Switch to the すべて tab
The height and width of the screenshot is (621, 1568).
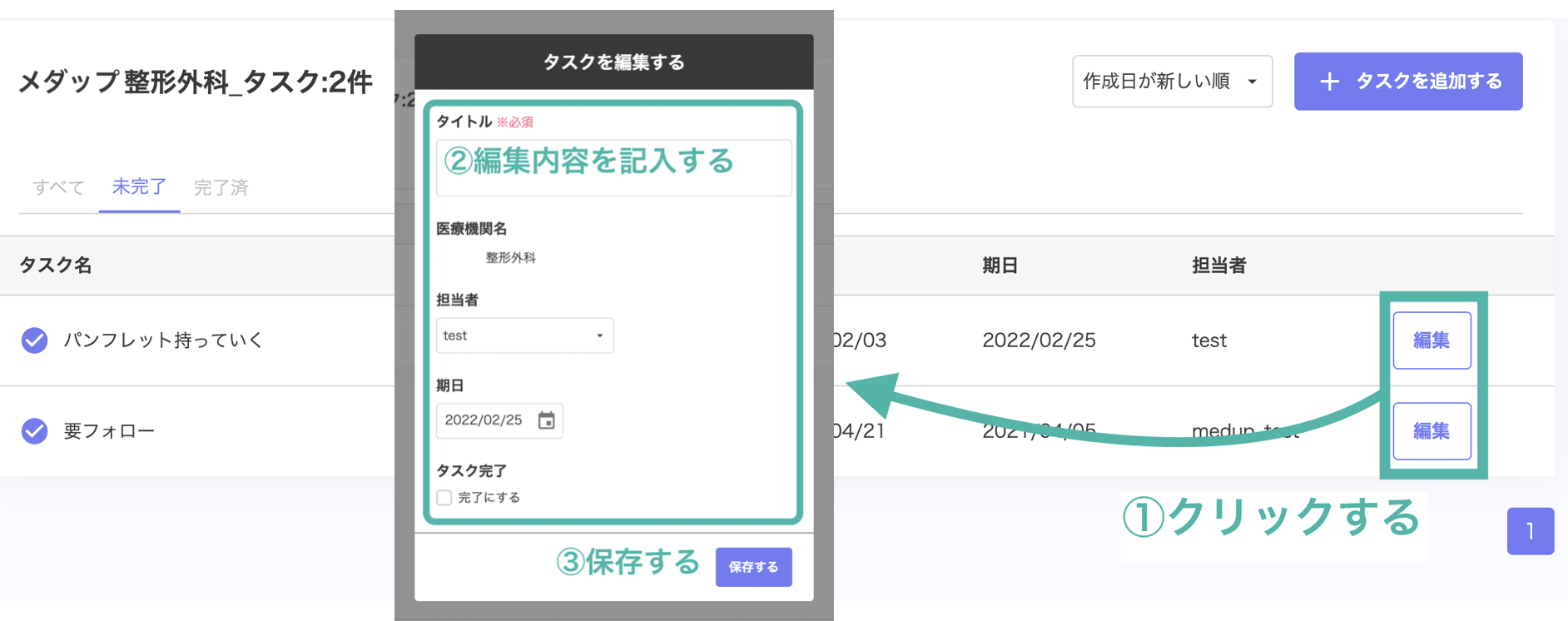pyautogui.click(x=58, y=187)
